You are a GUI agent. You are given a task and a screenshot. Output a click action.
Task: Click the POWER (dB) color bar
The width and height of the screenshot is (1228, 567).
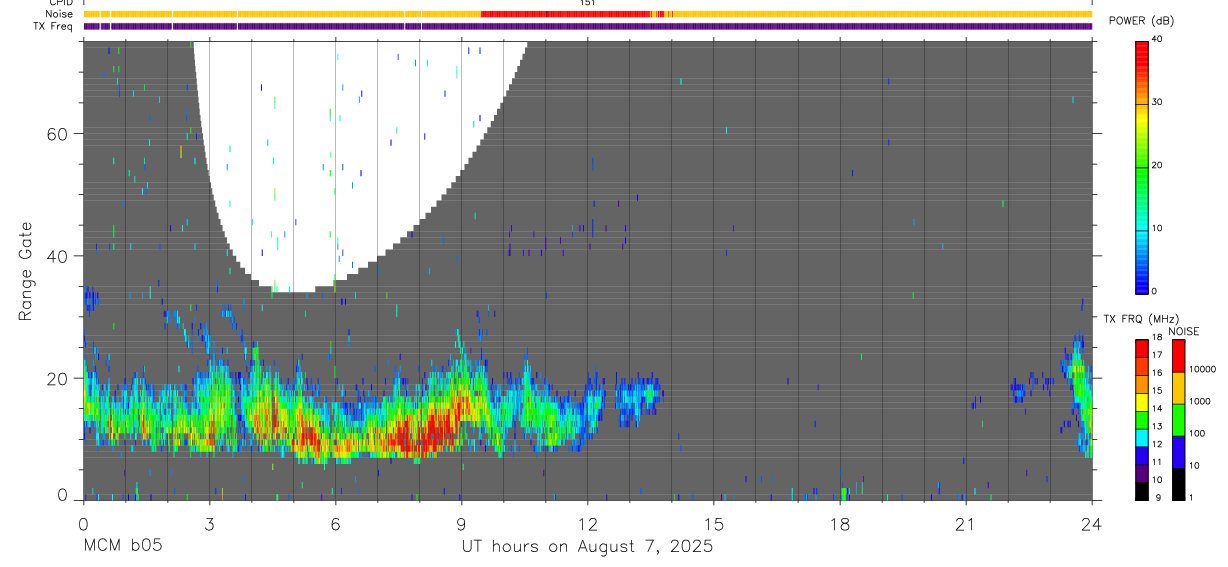[1142, 166]
